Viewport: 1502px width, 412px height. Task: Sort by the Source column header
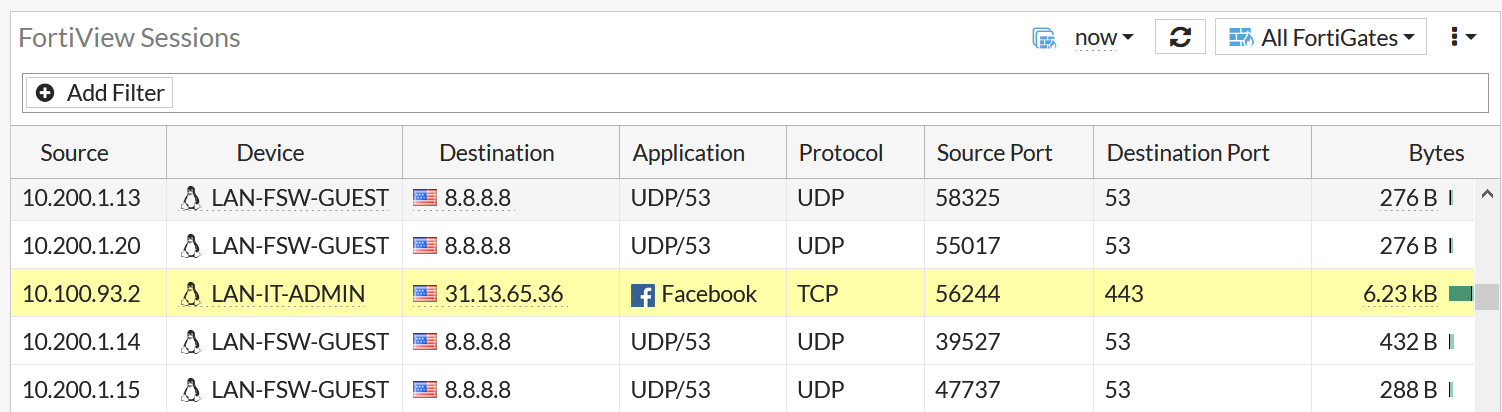pyautogui.click(x=74, y=153)
